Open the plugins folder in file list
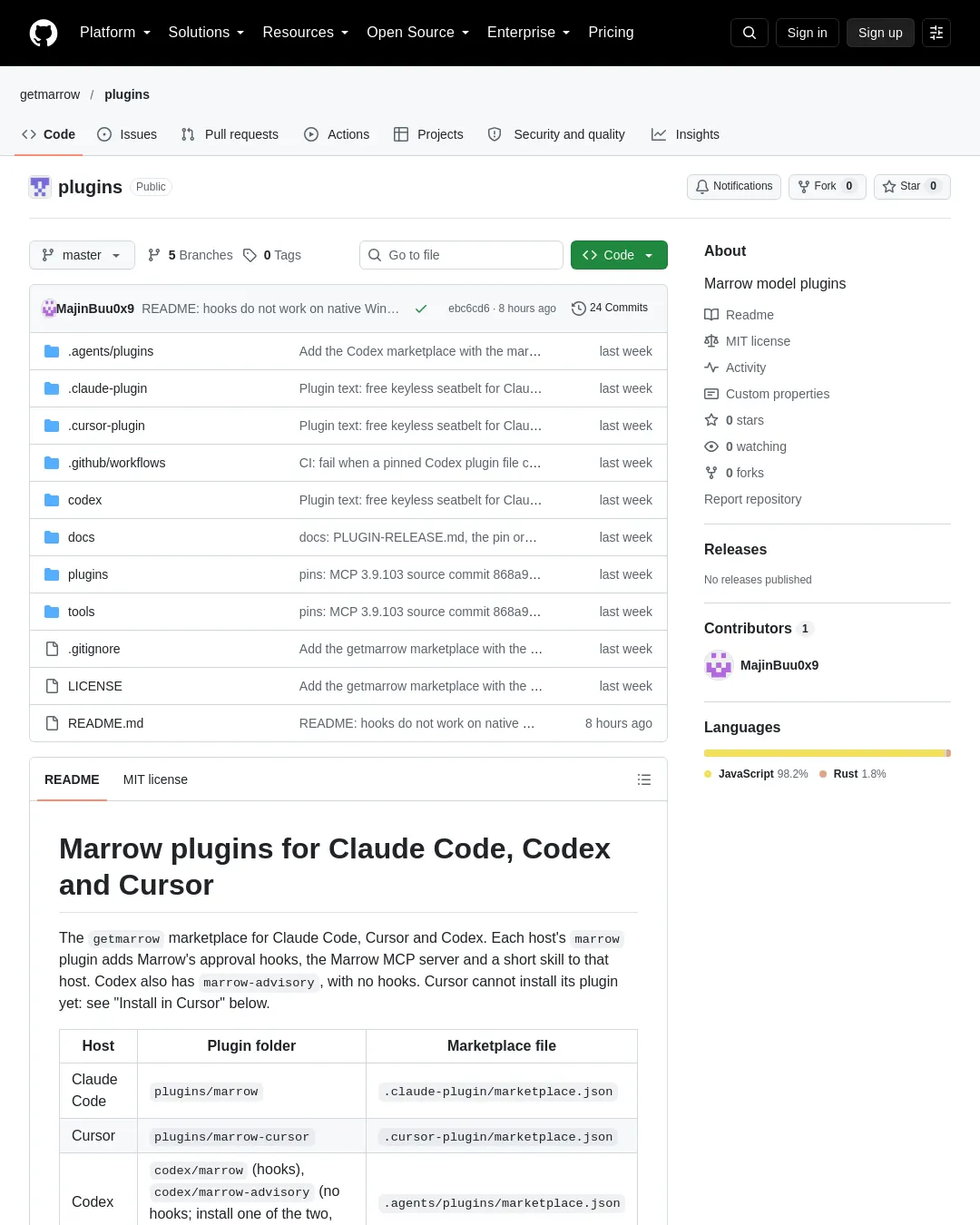The image size is (980, 1225). coord(88,574)
